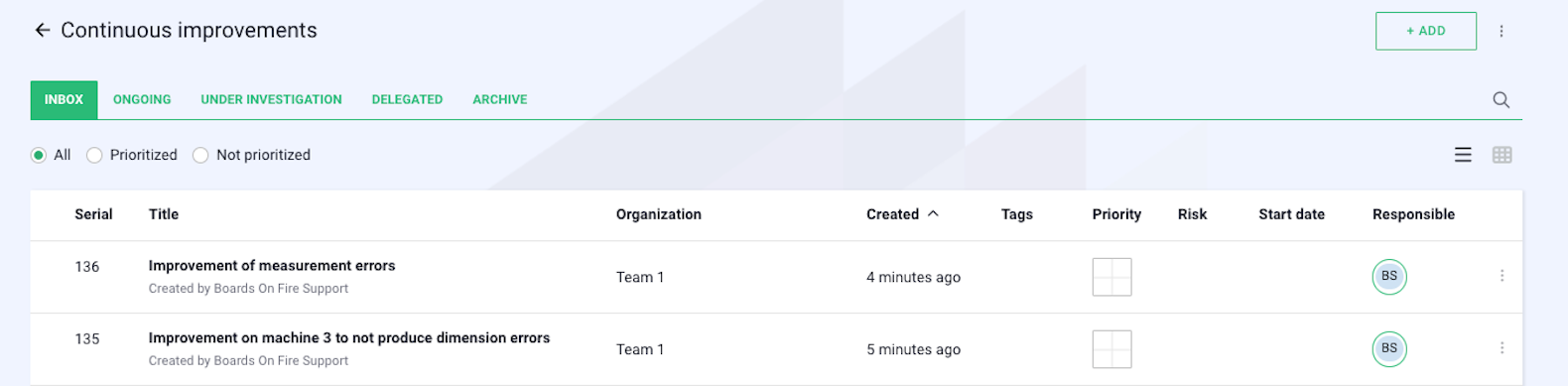
Task: Sort by the Title column header
Action: pos(164,214)
